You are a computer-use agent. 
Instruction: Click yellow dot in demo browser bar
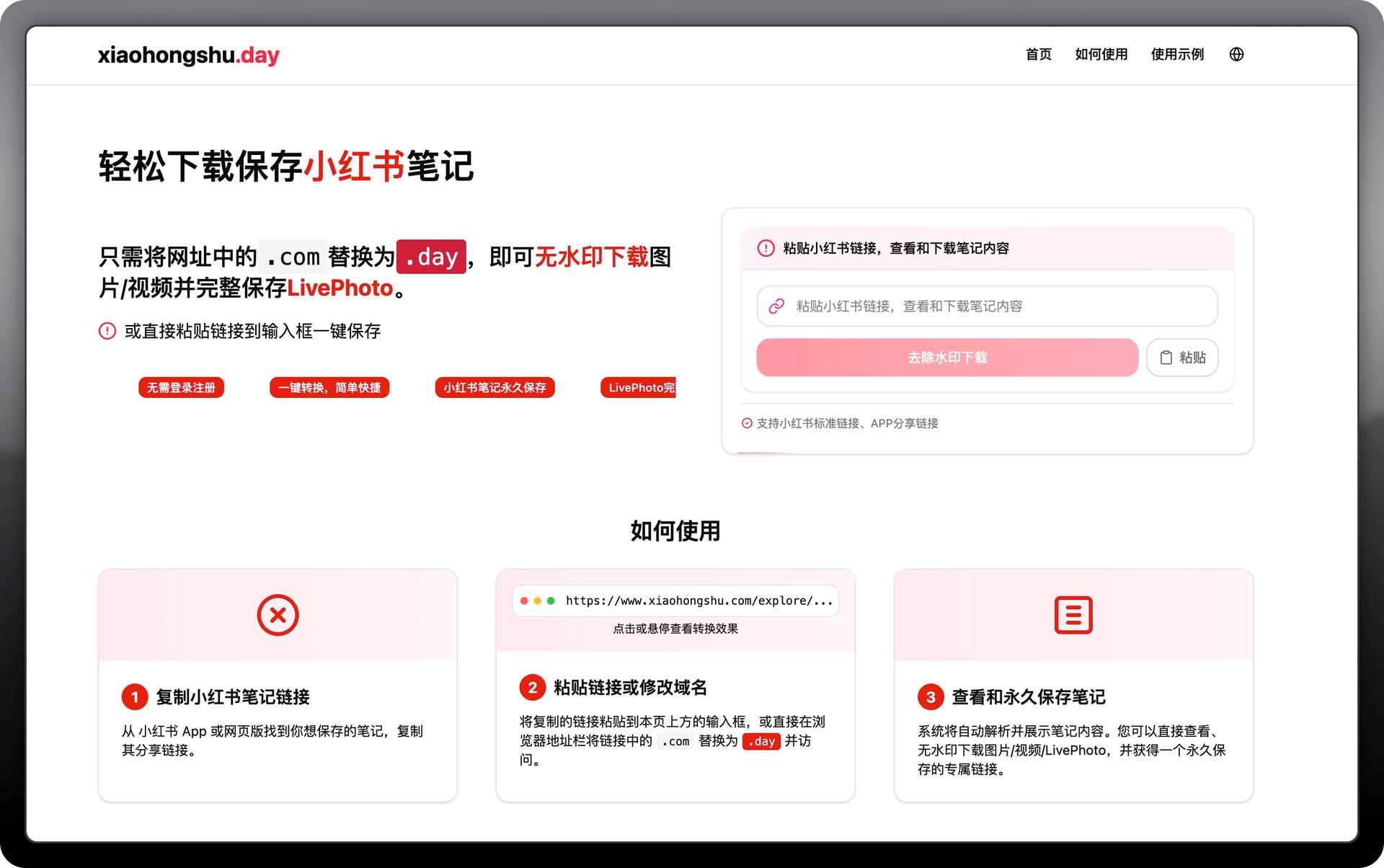coord(537,601)
